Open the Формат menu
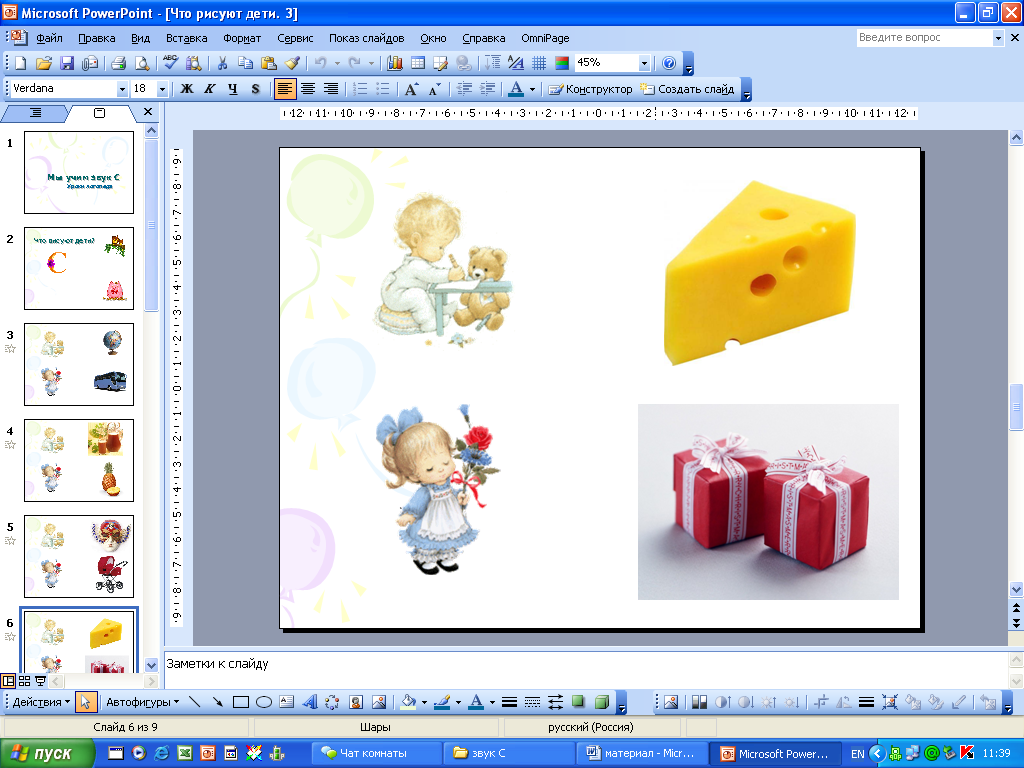Screen dimensions: 1024x768 pyautogui.click(x=242, y=38)
